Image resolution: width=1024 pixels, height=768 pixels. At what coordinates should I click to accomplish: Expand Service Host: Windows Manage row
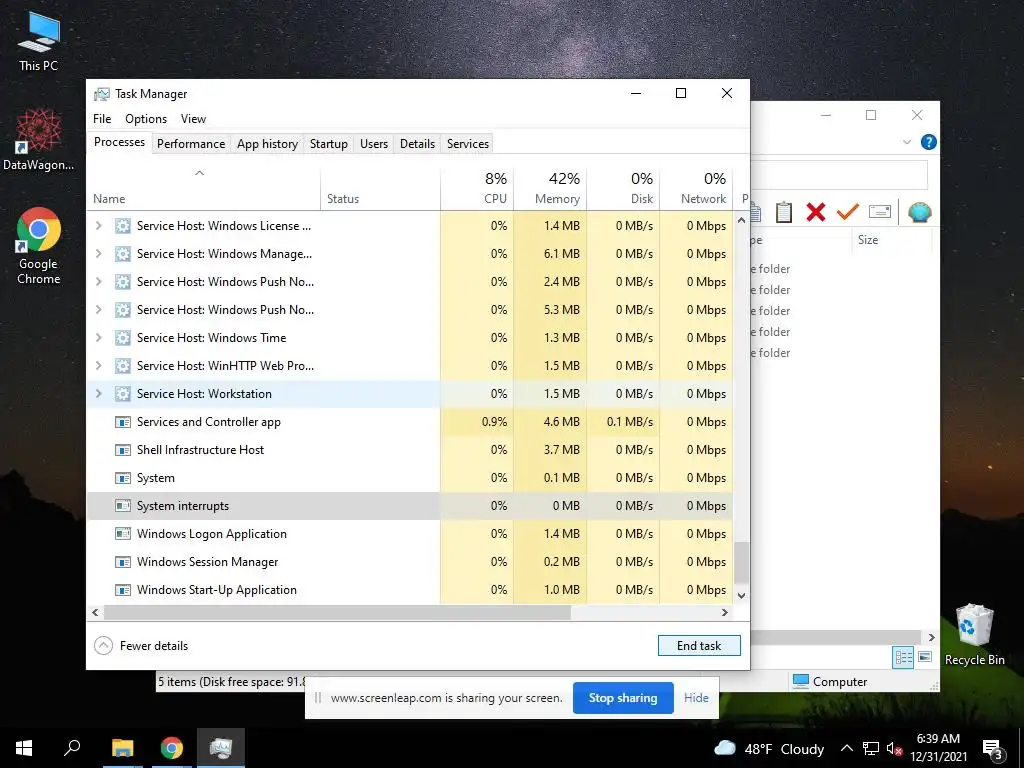(x=99, y=253)
